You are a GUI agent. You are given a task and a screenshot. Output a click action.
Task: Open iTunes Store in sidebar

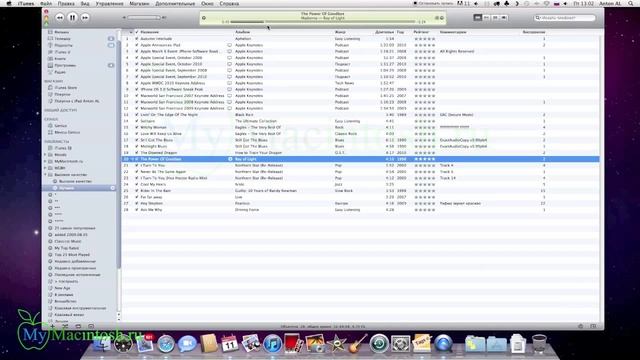(x=65, y=88)
